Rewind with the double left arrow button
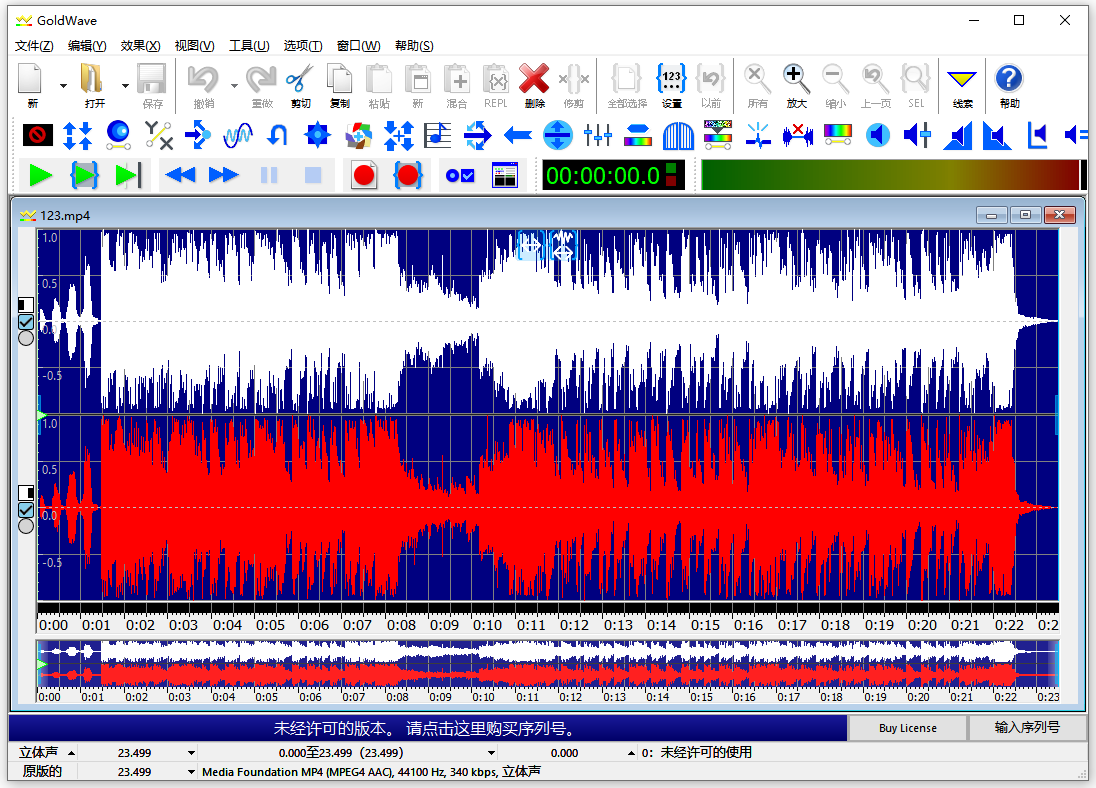Screen dimensions: 1096x788 tap(180, 175)
